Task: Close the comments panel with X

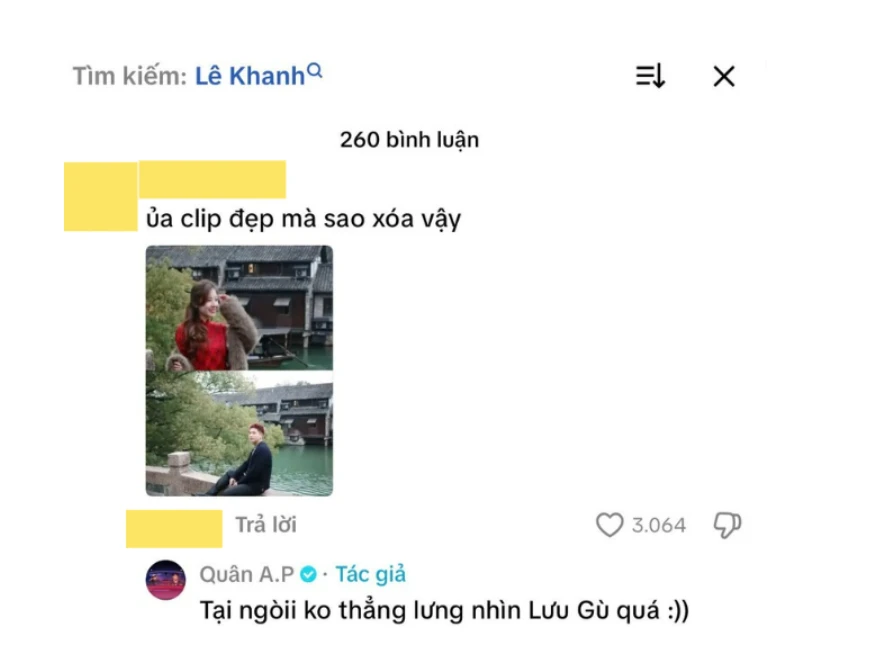Action: (x=724, y=76)
